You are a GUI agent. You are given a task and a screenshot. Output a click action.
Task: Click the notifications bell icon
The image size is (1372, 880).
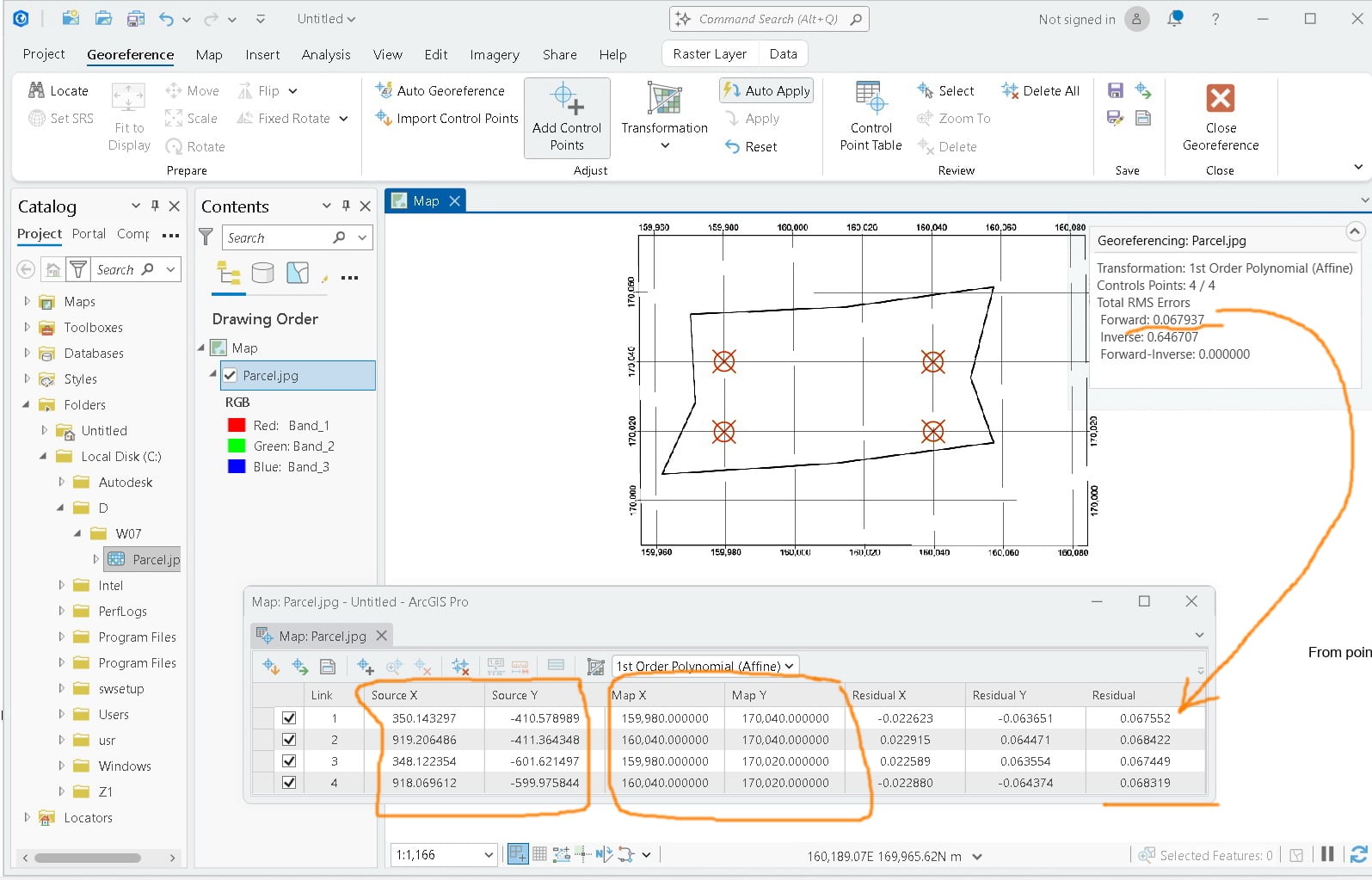[1175, 19]
